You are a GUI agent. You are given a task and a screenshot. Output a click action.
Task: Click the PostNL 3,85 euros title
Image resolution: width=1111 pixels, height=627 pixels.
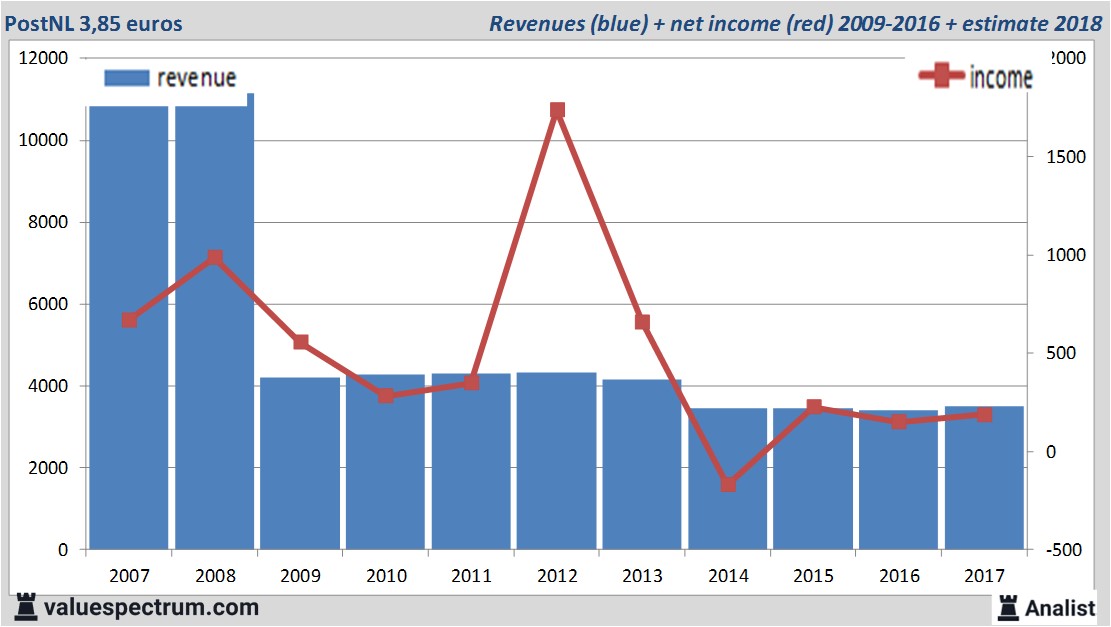coord(94,24)
